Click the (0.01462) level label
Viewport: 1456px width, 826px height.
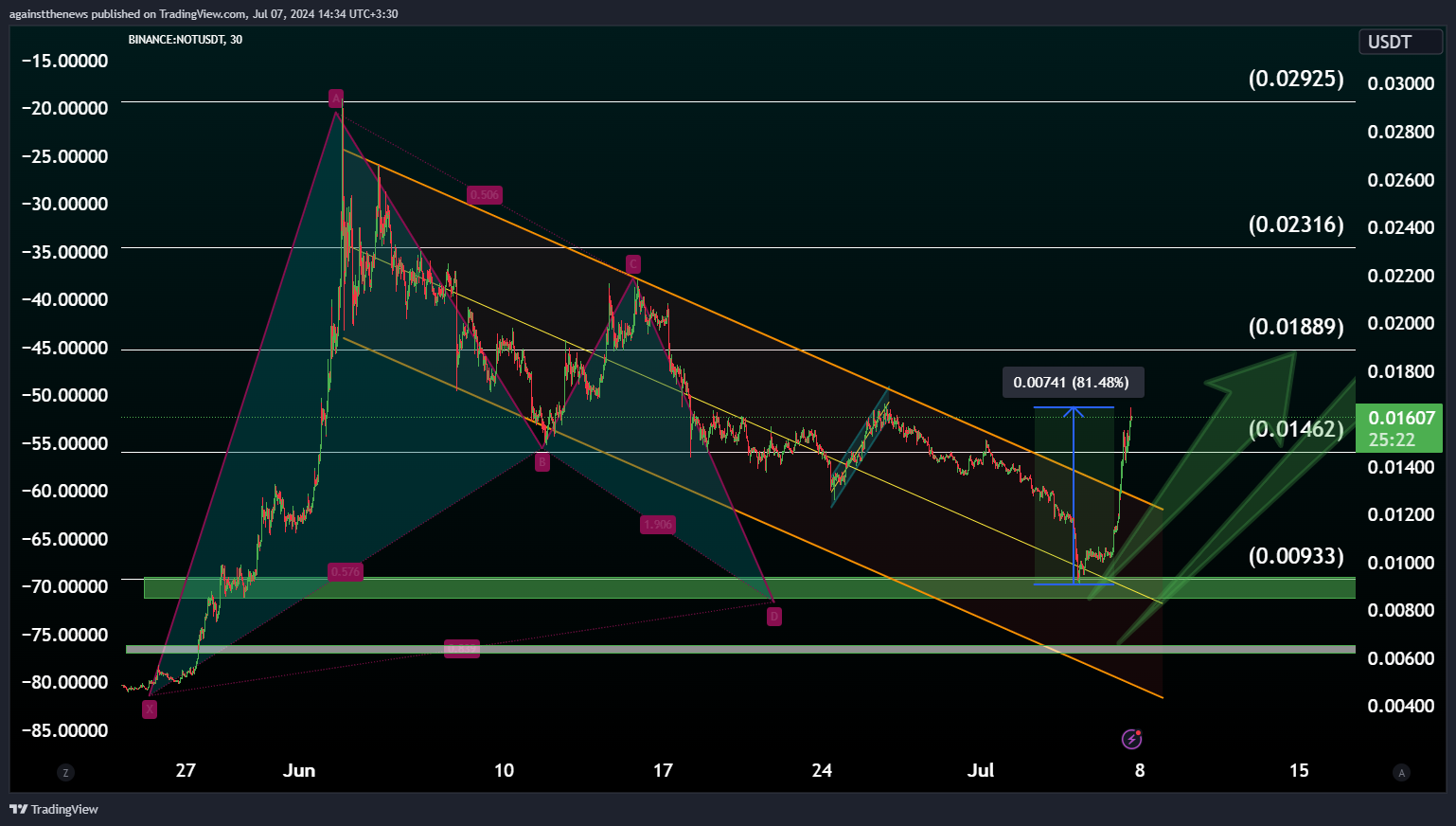1296,429
